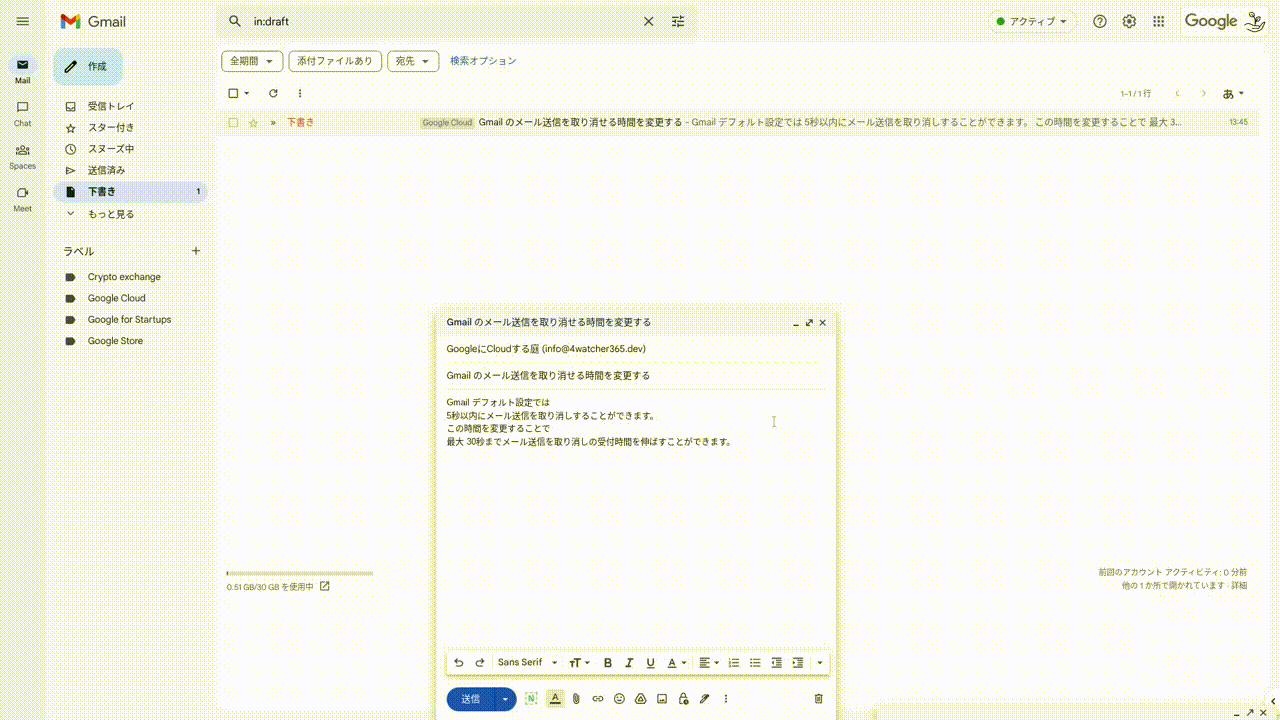Screen dimensions: 1280x720
Task: Open Spaces in the left rail
Action: pyautogui.click(x=22, y=156)
